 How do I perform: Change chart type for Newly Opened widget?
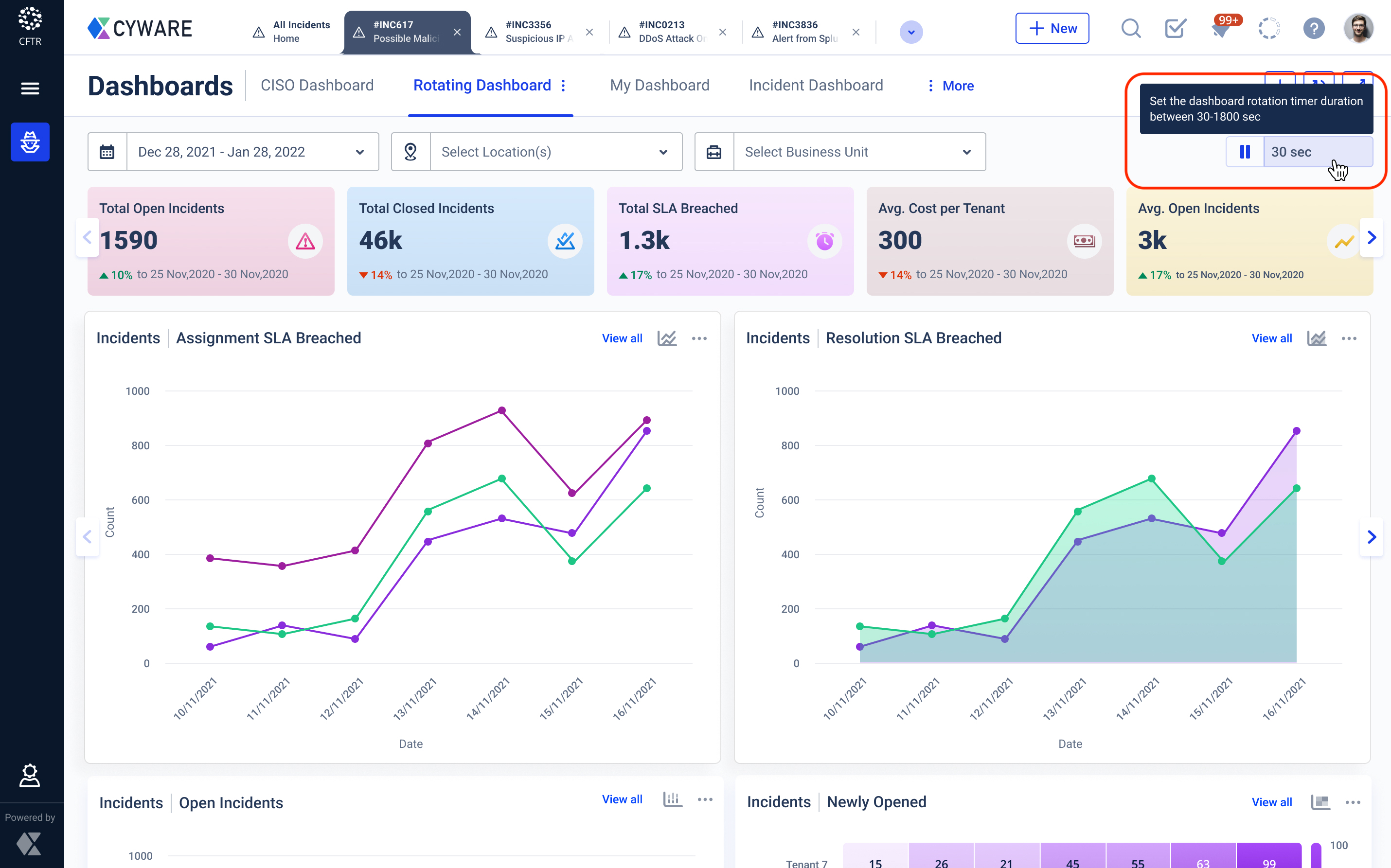(1320, 802)
